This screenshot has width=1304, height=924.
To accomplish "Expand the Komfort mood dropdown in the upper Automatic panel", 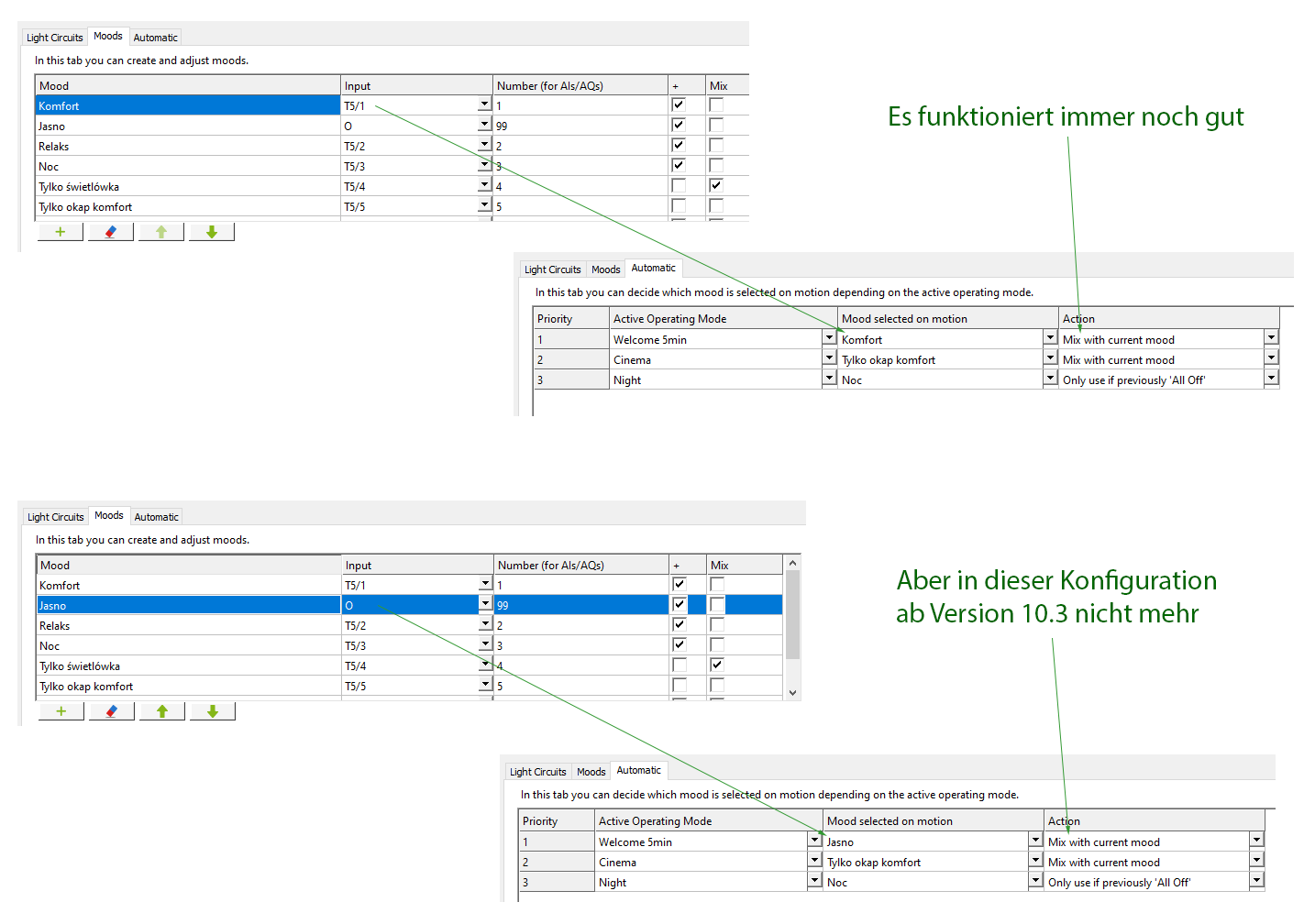I will [1050, 339].
